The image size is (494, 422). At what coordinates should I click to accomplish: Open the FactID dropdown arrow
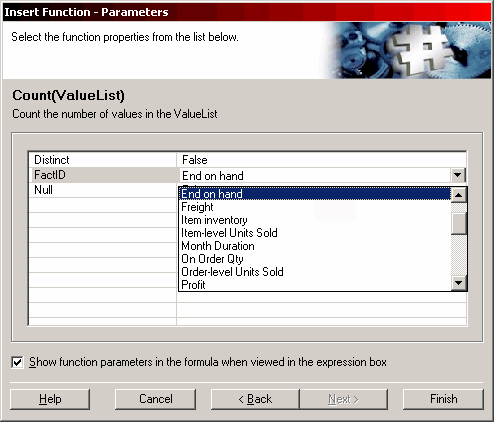(x=458, y=175)
